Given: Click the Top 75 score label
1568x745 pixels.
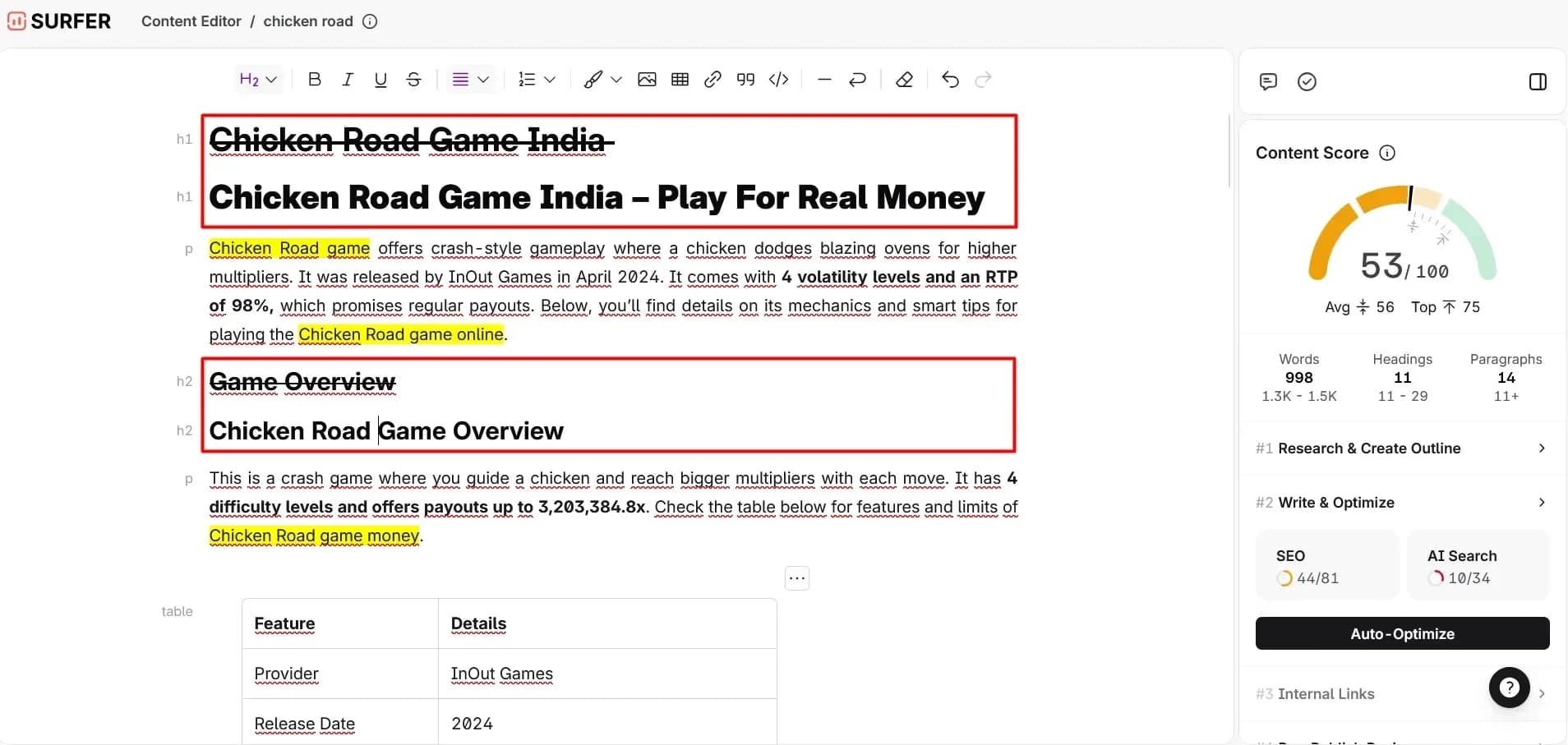Looking at the screenshot, I should 1446,307.
